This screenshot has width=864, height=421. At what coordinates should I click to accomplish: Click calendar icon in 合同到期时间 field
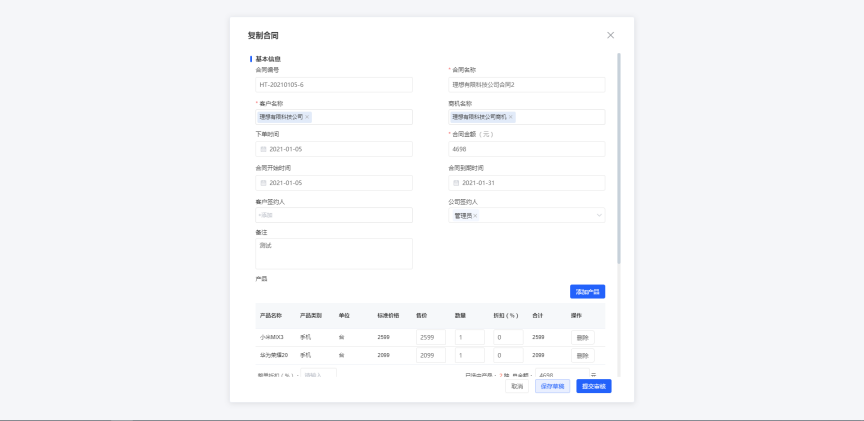click(x=456, y=183)
